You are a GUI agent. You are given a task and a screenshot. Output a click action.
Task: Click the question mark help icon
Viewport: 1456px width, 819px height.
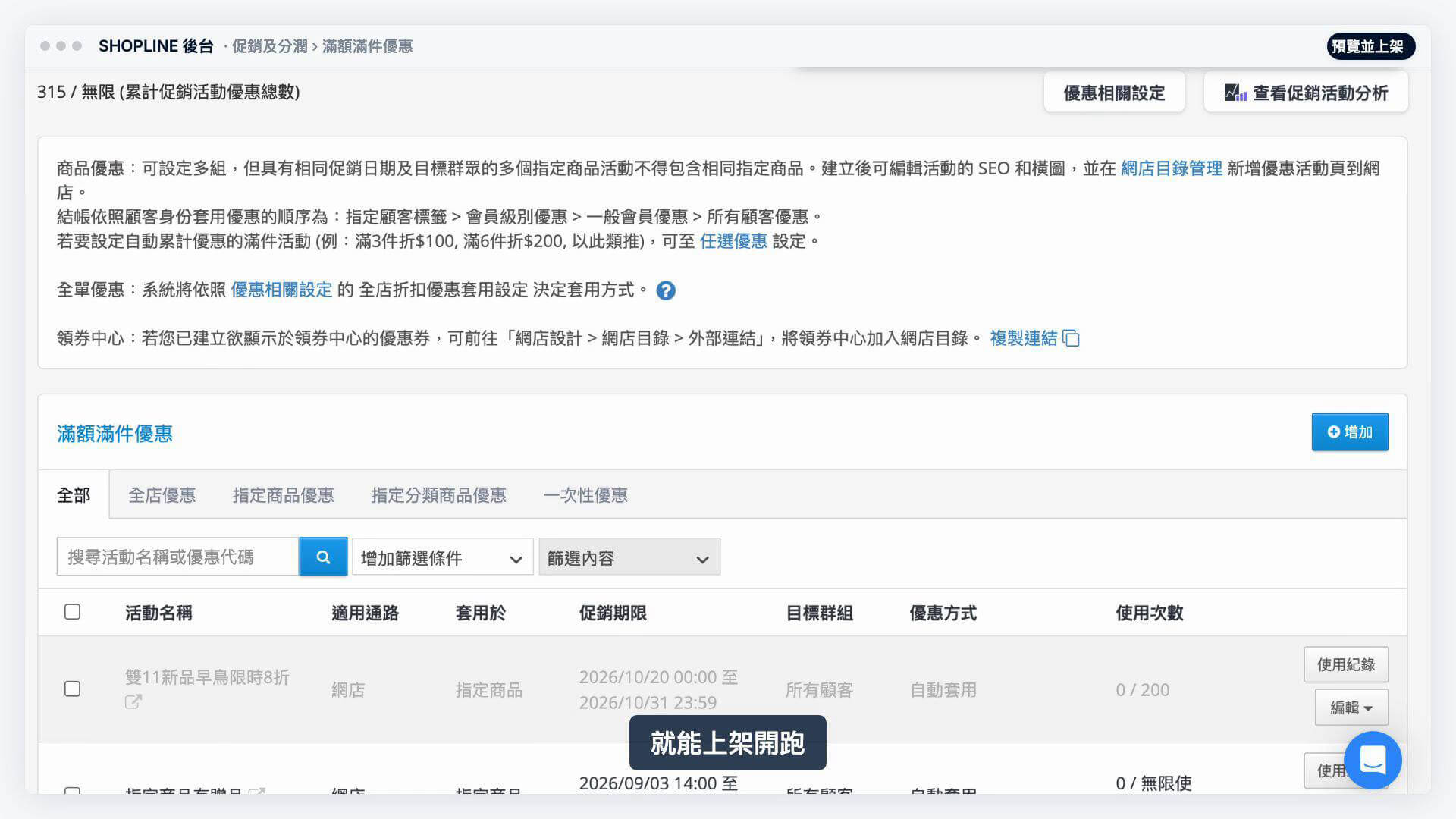[666, 290]
